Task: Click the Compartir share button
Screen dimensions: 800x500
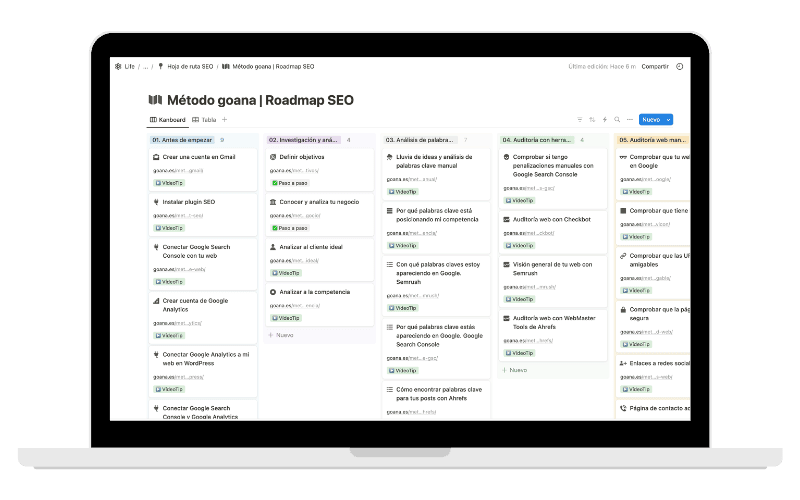Action: (655, 66)
